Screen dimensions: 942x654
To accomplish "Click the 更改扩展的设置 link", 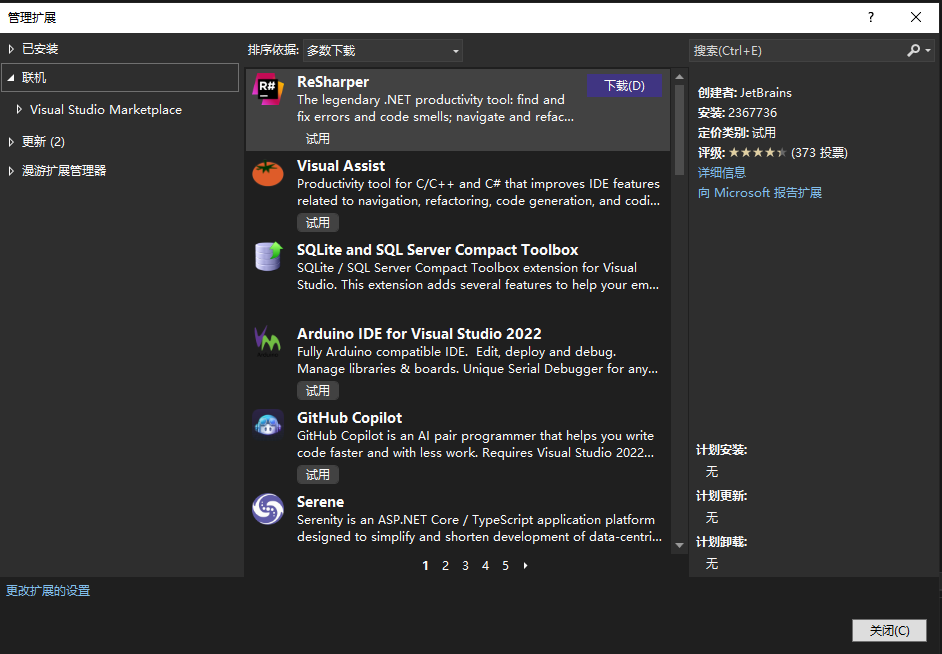I will (x=48, y=591).
